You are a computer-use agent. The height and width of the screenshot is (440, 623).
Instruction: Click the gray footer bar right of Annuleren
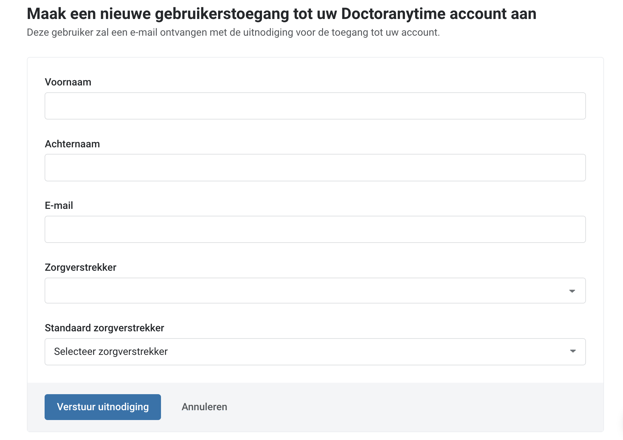point(415,407)
